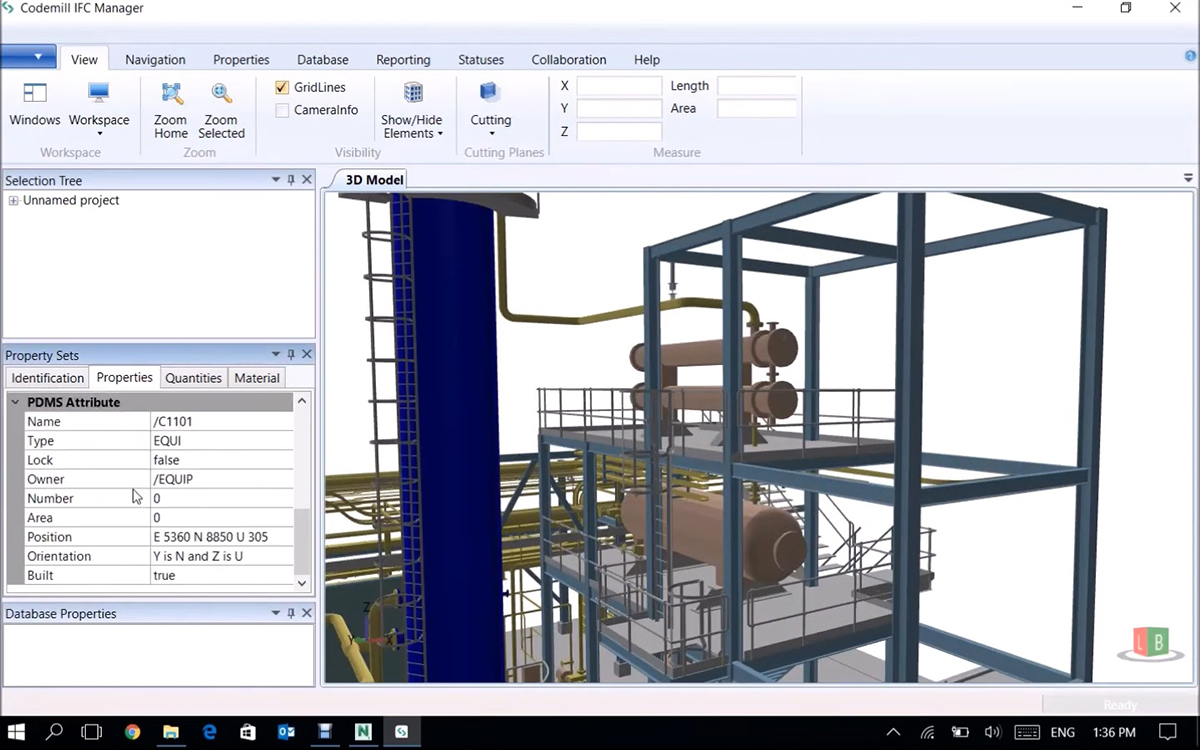The image size is (1200, 750).
Task: Open Selection Tree panel options dropdown
Action: click(276, 180)
